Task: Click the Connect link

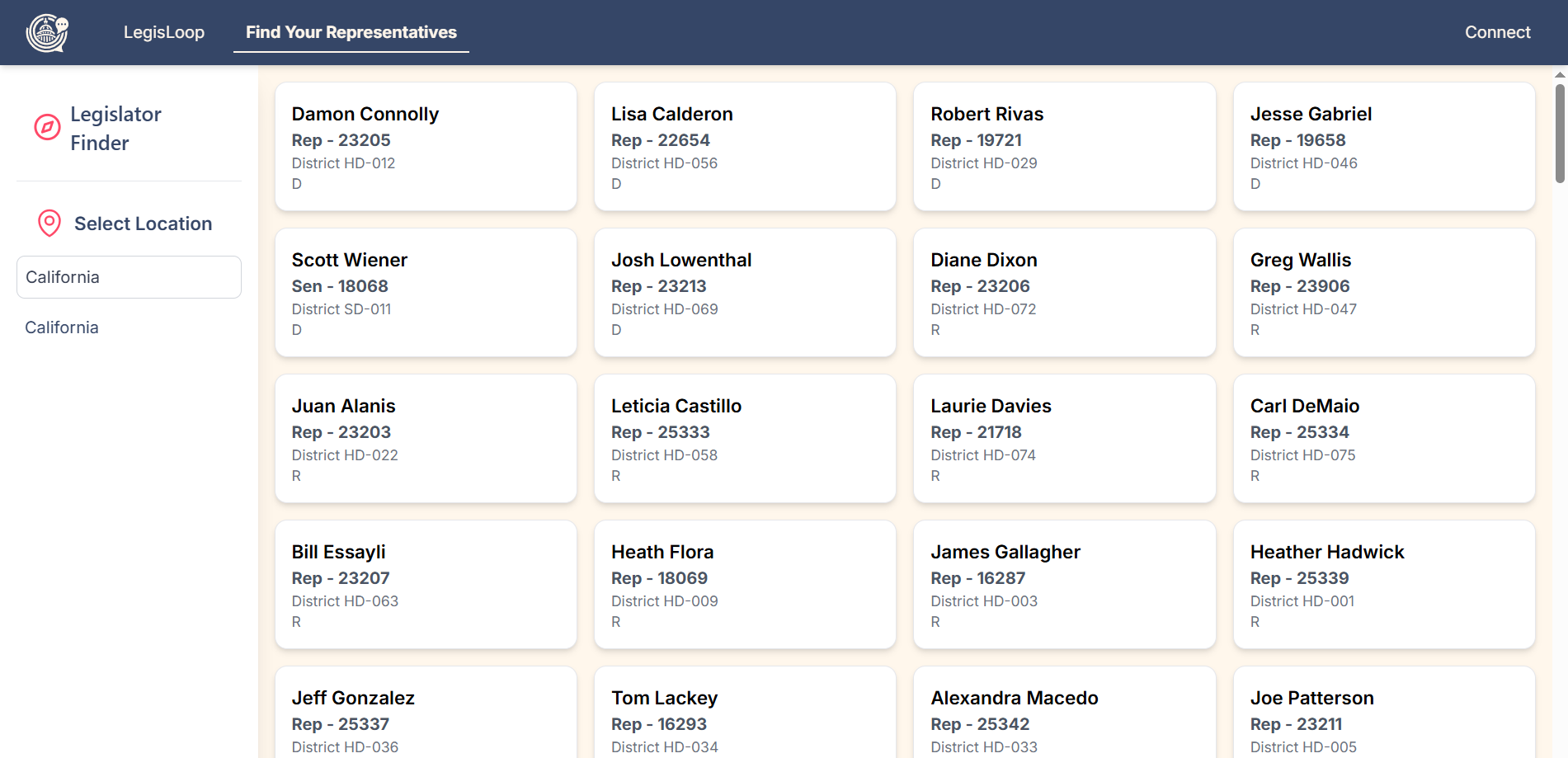Action: click(1498, 32)
